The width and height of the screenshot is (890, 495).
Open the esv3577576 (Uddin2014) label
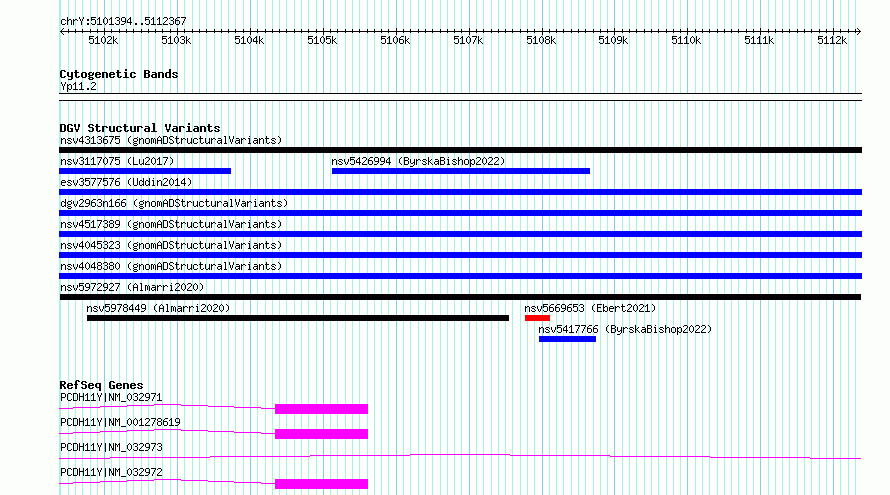click(x=126, y=182)
